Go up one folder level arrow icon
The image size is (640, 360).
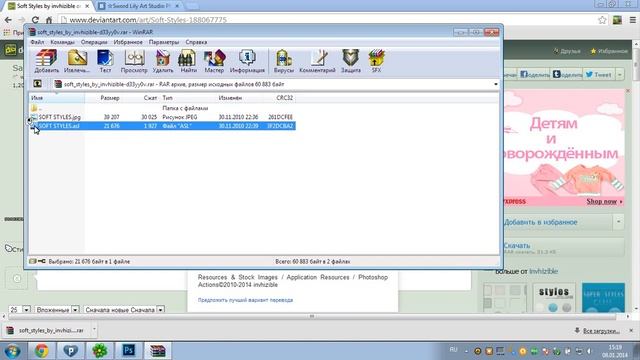(37, 84)
